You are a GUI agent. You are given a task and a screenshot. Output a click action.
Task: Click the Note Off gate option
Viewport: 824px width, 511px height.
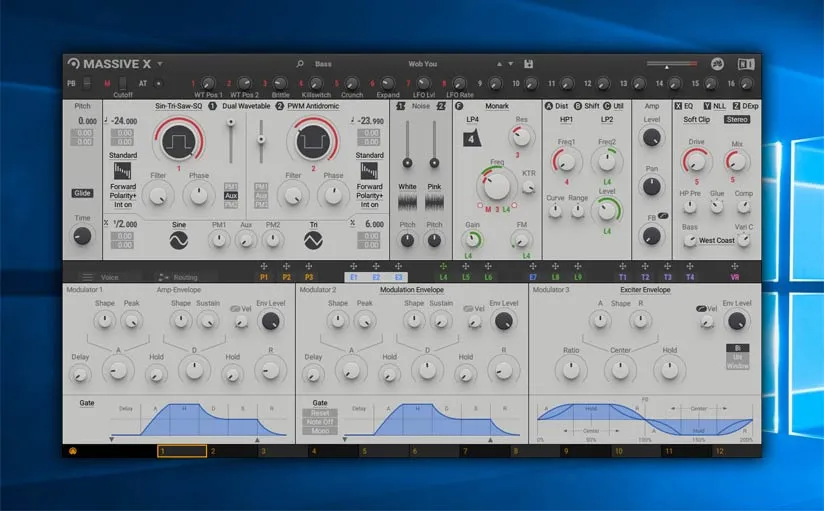320,422
